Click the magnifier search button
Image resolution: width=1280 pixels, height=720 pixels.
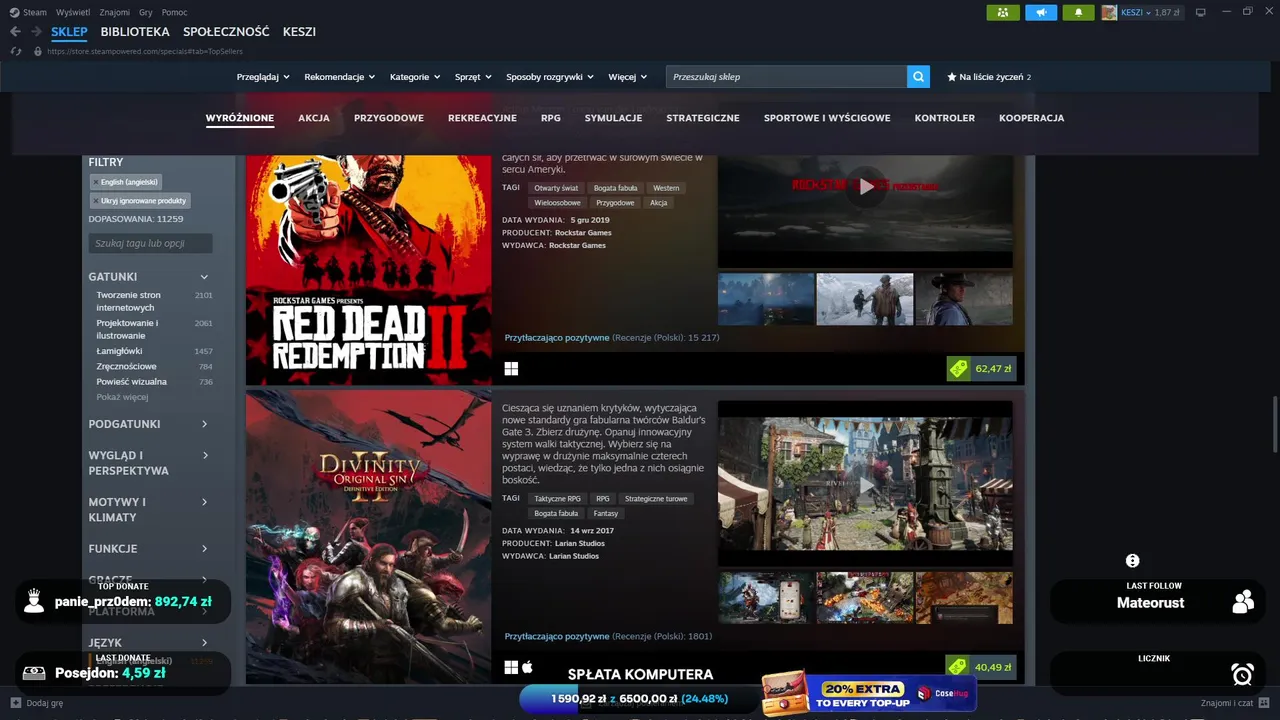919,77
